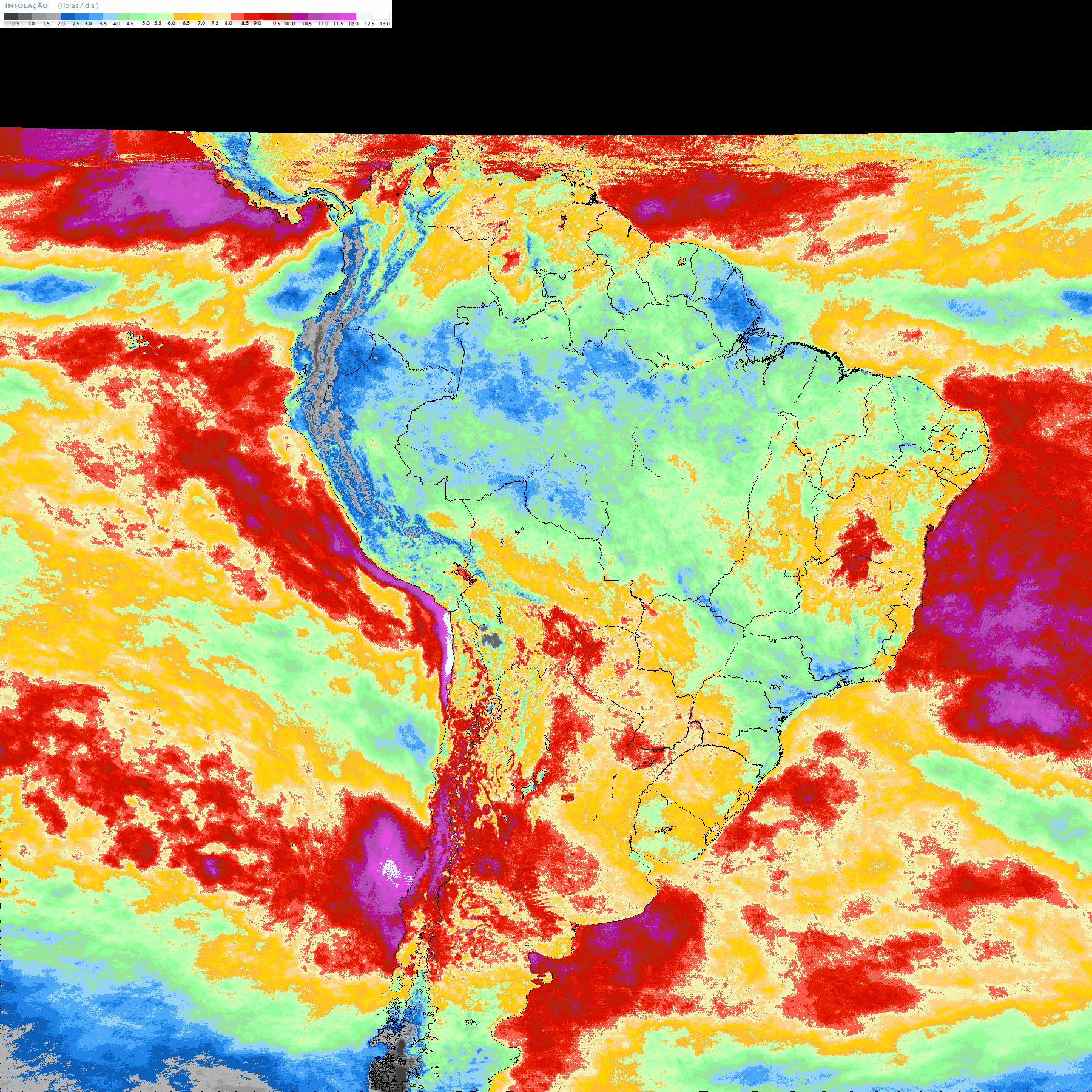
Task: Click the '9.5' legend value
Action: [277, 24]
